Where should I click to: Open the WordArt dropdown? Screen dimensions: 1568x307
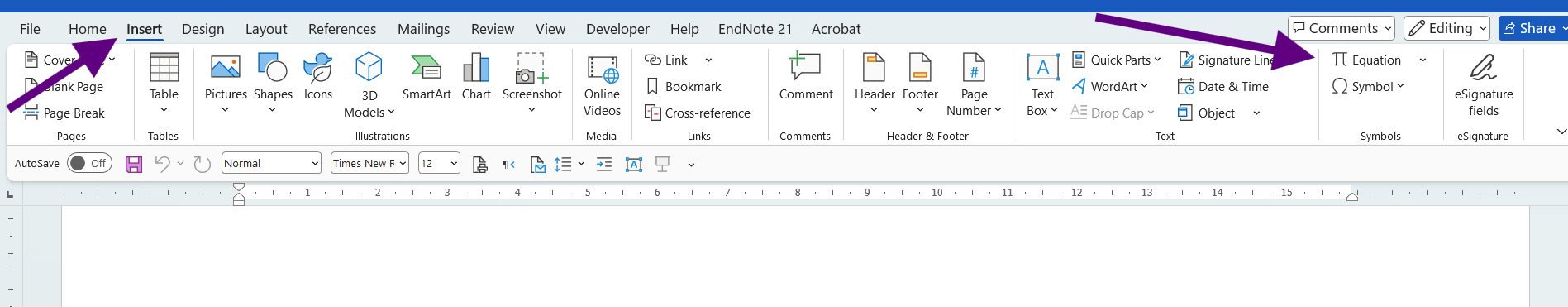point(1110,86)
